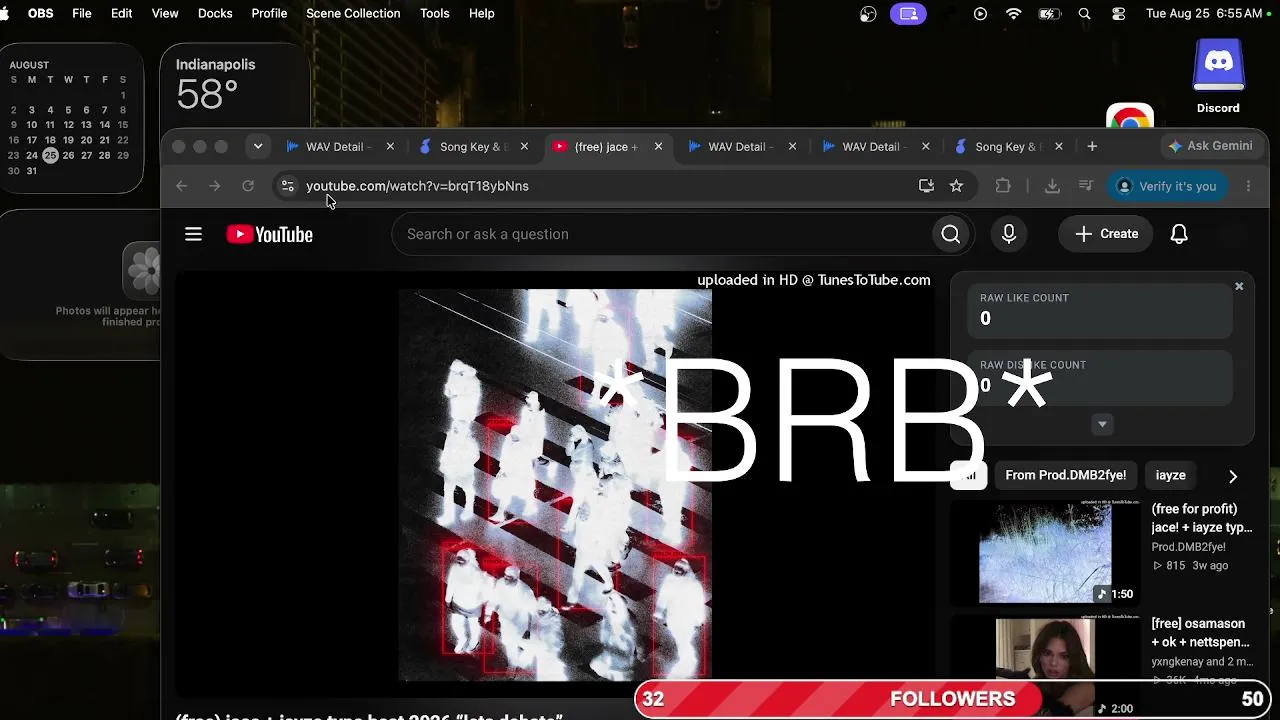The height and width of the screenshot is (720, 1280).
Task: Open the OBS View menu
Action: coord(165,13)
